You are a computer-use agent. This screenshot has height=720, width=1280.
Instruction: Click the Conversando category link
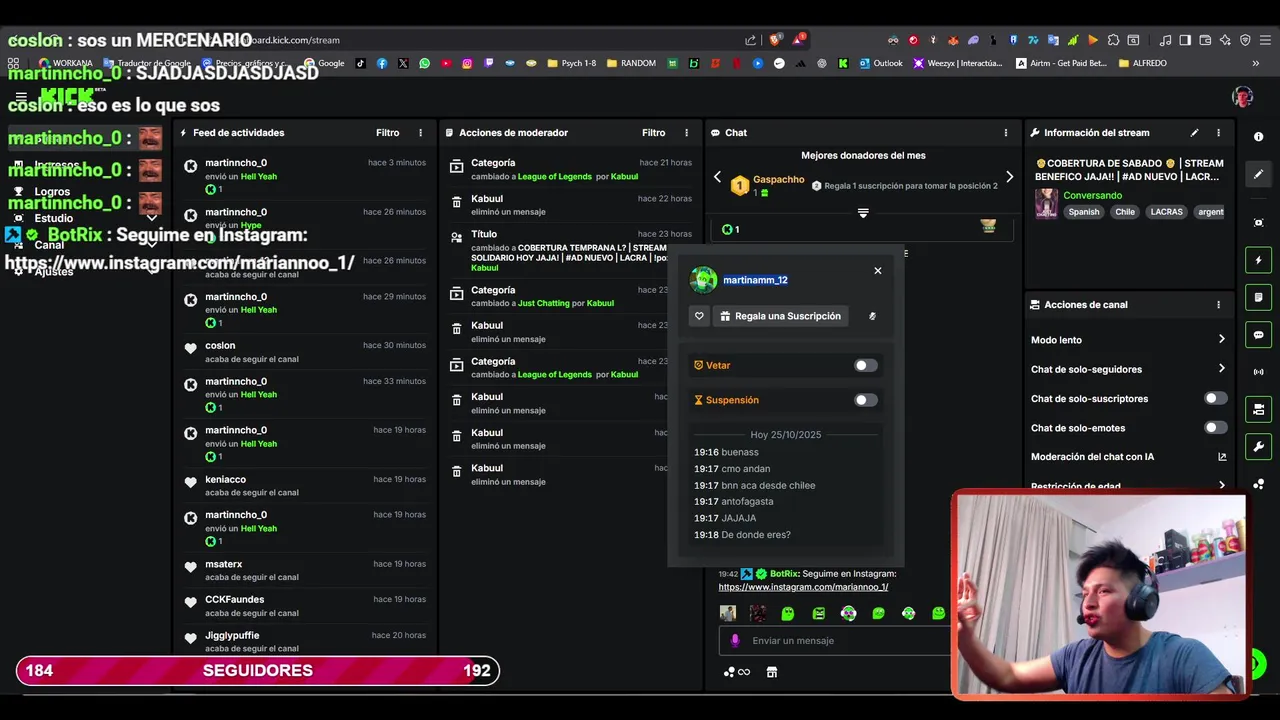point(1092,195)
